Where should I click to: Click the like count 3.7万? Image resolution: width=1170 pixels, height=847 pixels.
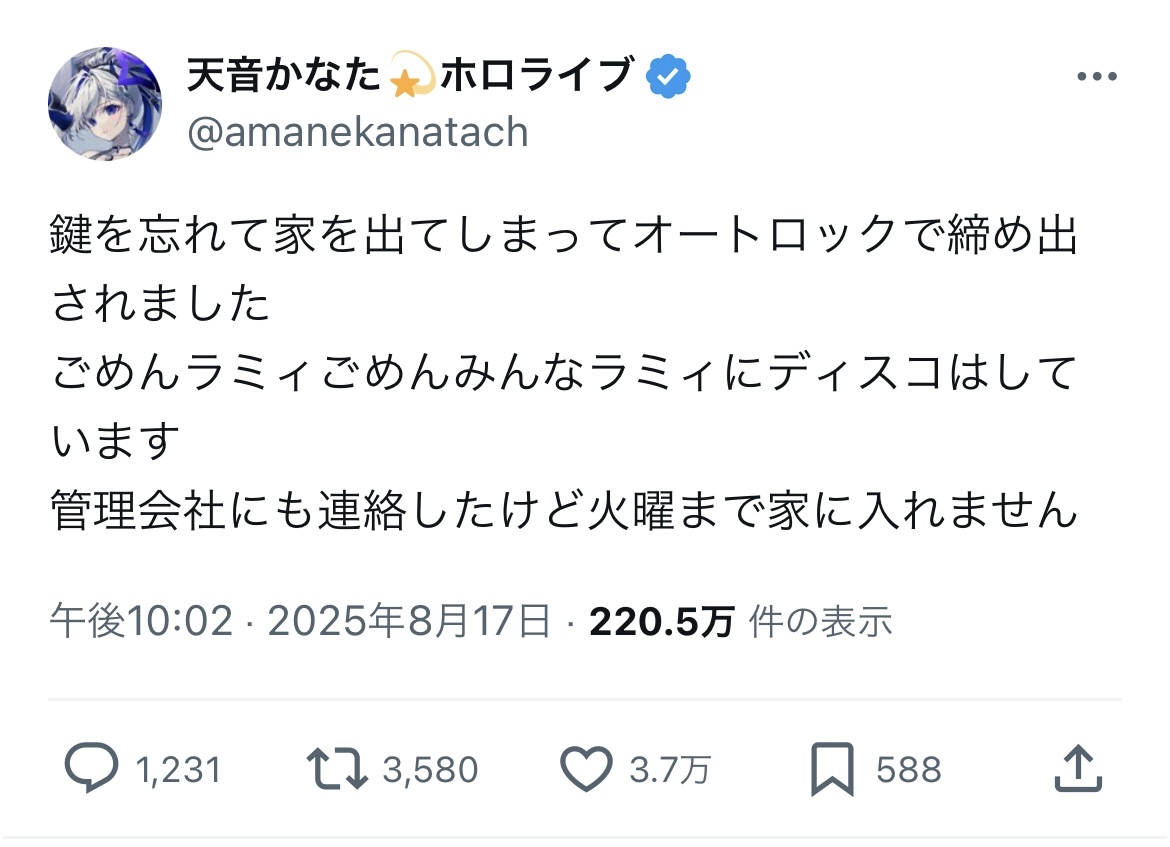point(670,770)
